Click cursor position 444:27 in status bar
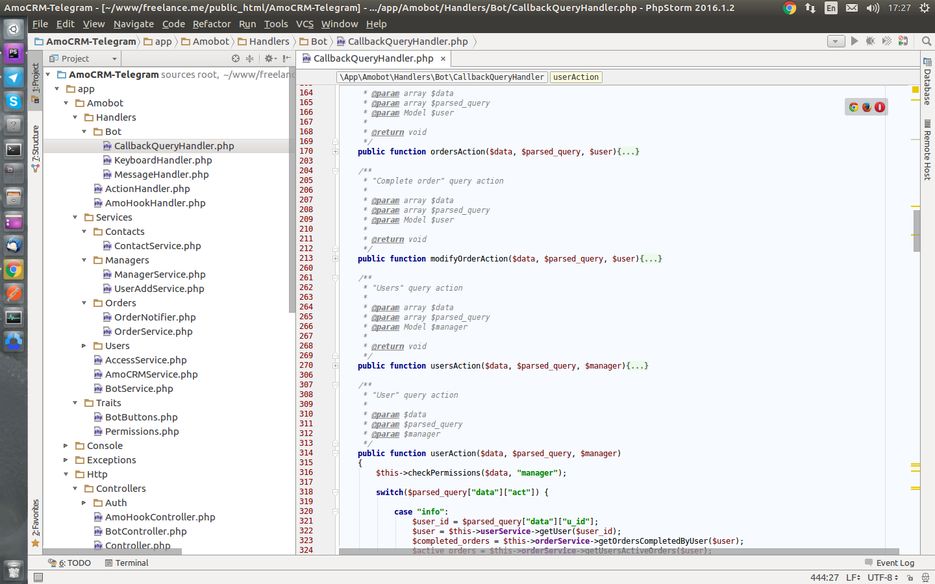 (x=825, y=577)
